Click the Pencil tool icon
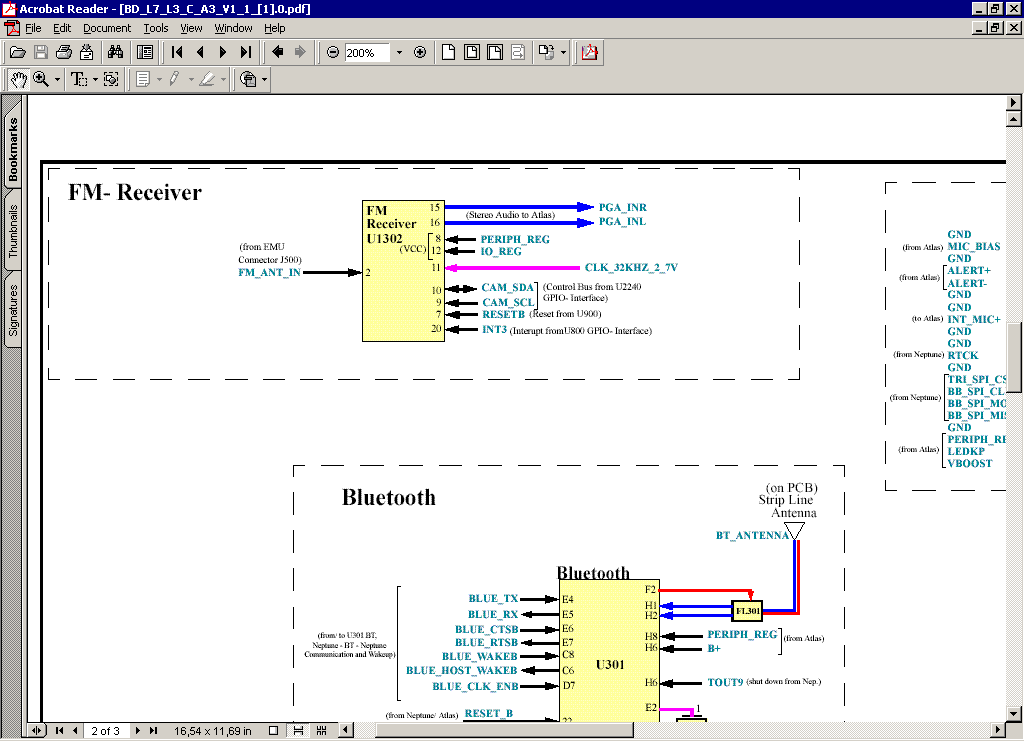 tap(174, 80)
